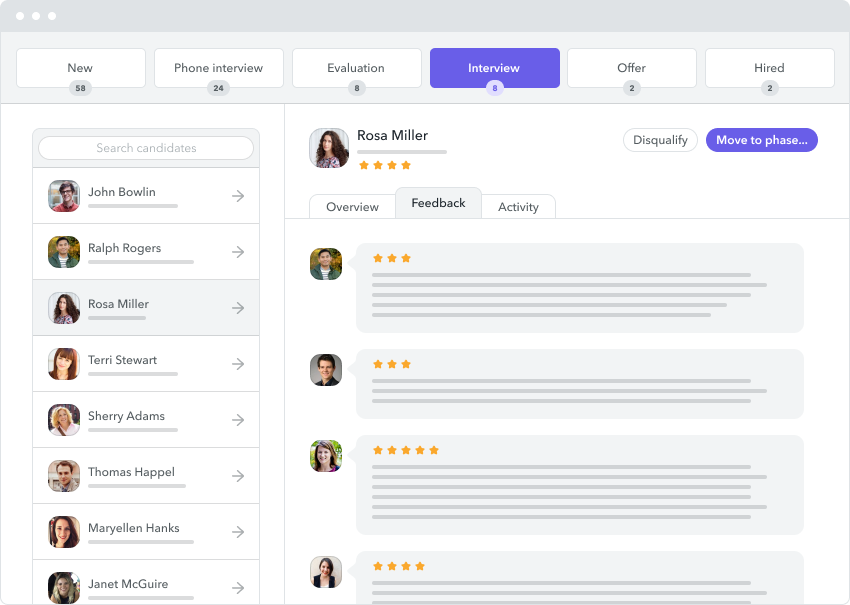Click the five-star rating in the feedback
The image size is (850, 605).
point(406,450)
